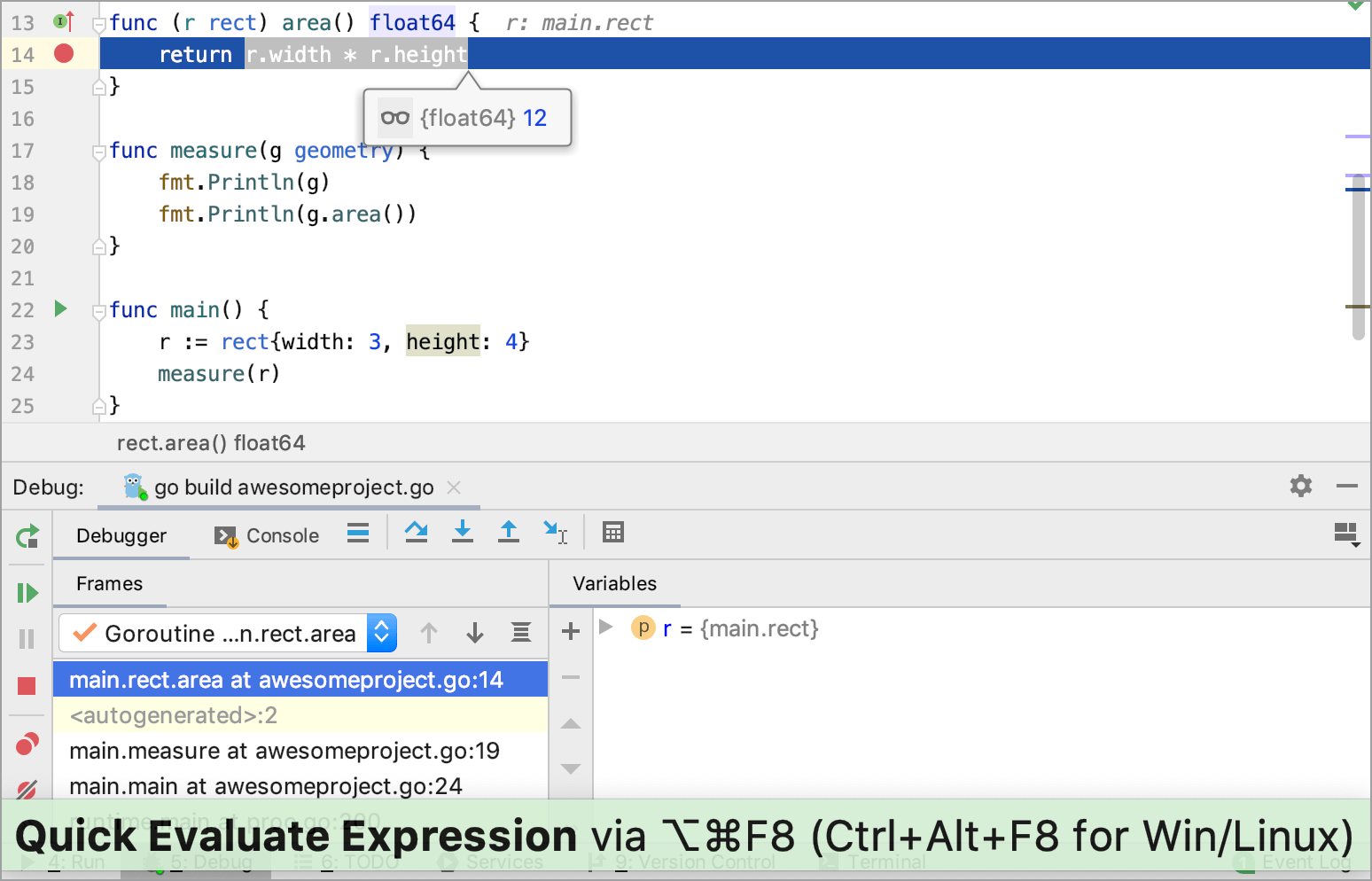Open debug panel settings gear

point(1300,486)
